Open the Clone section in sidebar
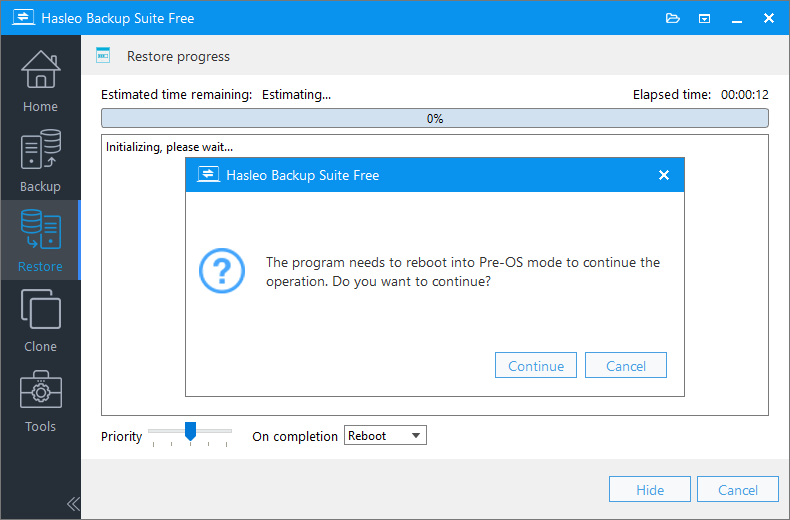The width and height of the screenshot is (790, 520). [x=40, y=320]
